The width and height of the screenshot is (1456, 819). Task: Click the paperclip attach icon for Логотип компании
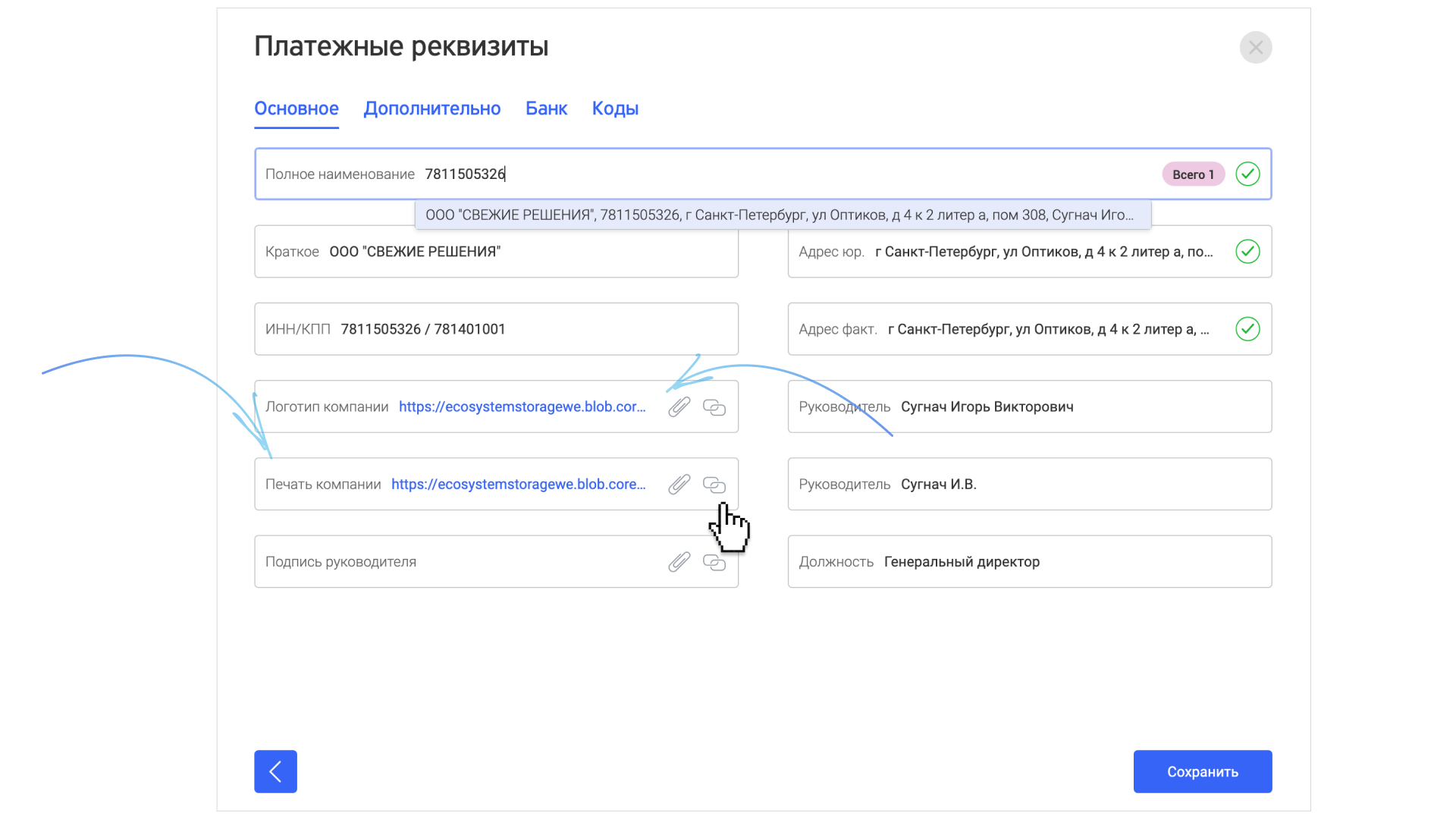coord(679,406)
